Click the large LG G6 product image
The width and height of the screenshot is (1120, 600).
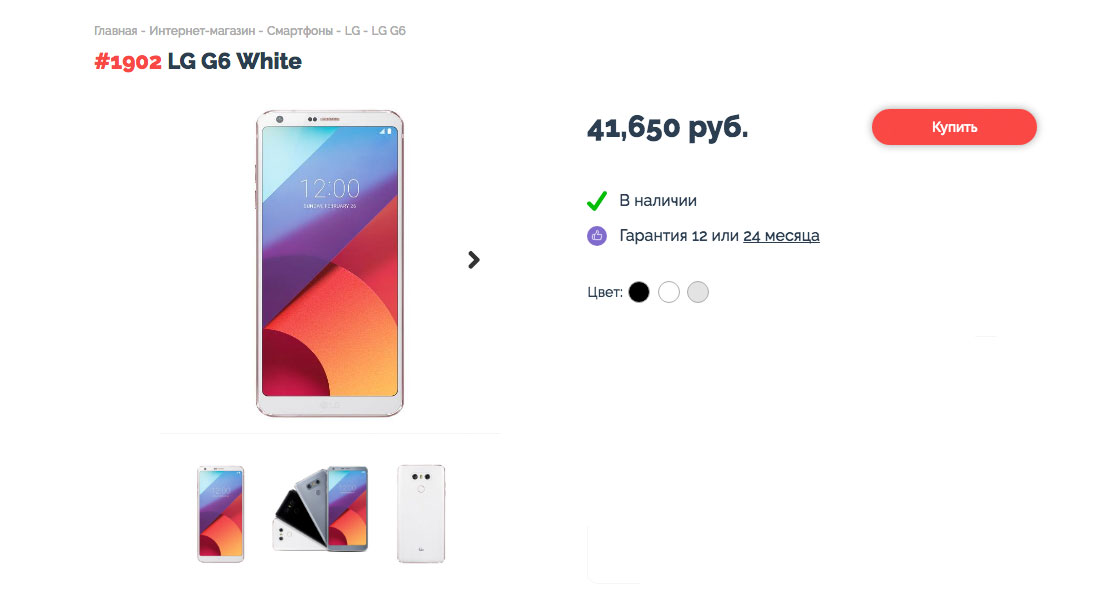click(330, 264)
